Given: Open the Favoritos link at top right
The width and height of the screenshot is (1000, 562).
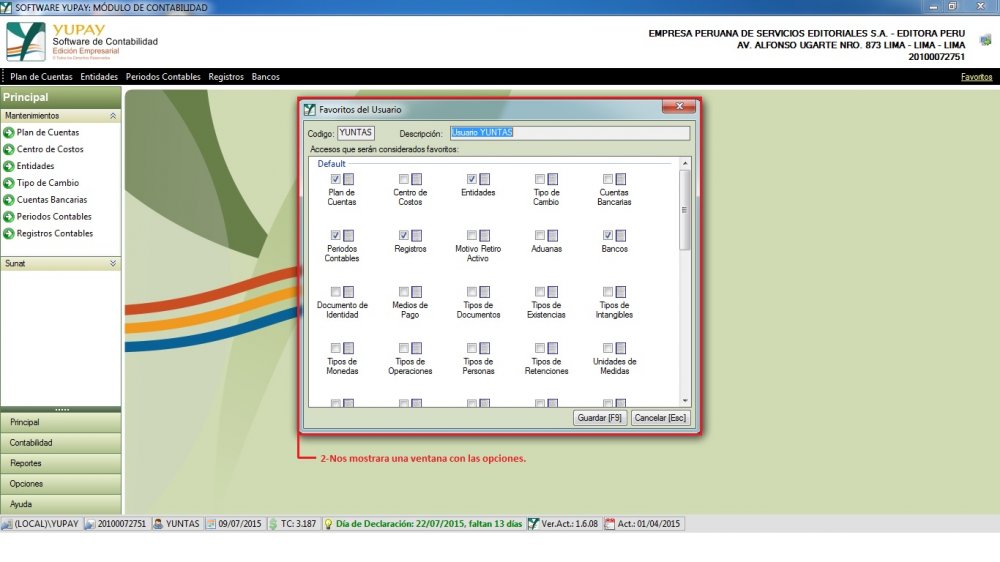Looking at the screenshot, I should tap(976, 77).
